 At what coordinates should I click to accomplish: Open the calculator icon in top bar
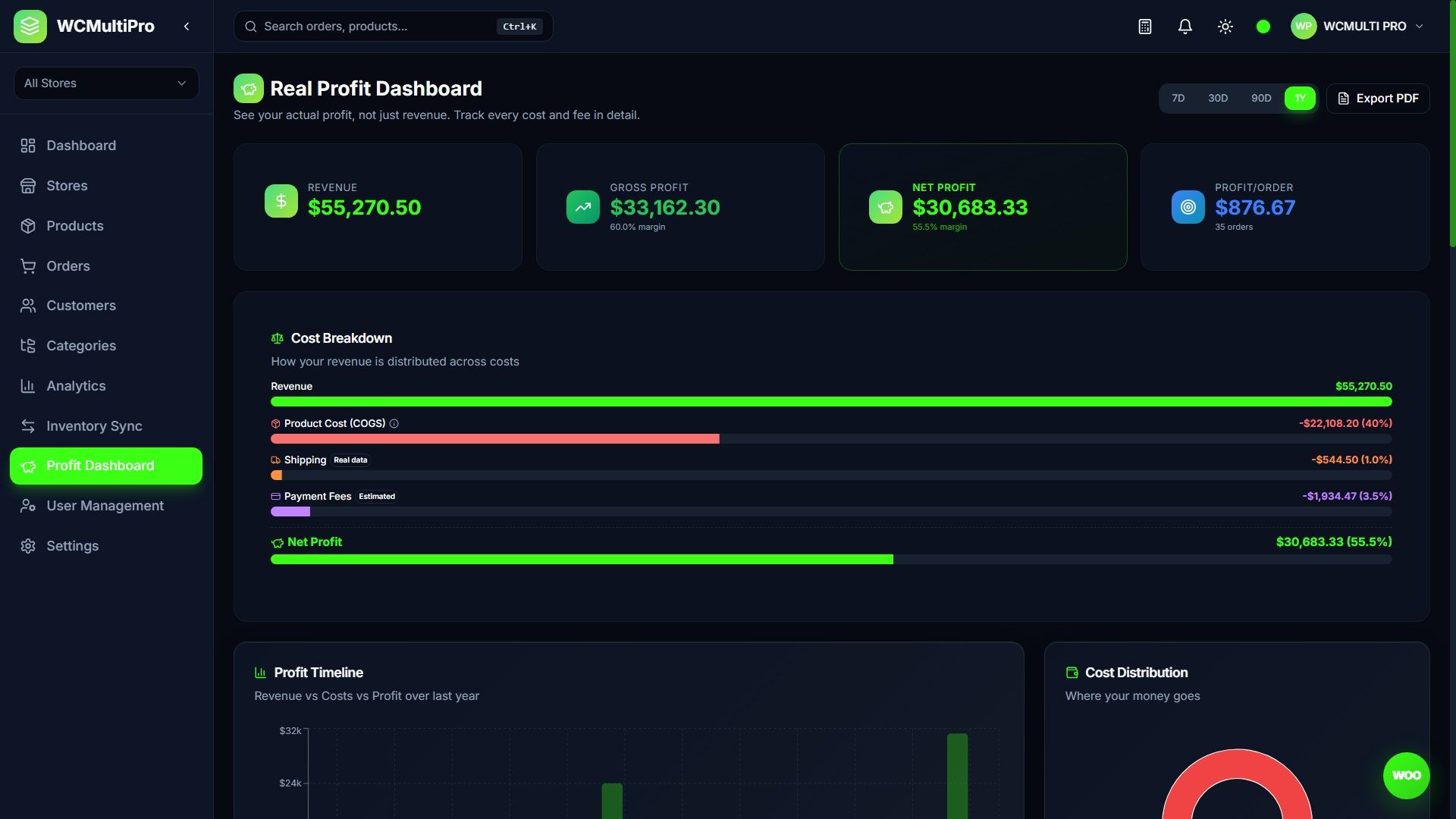tap(1145, 27)
